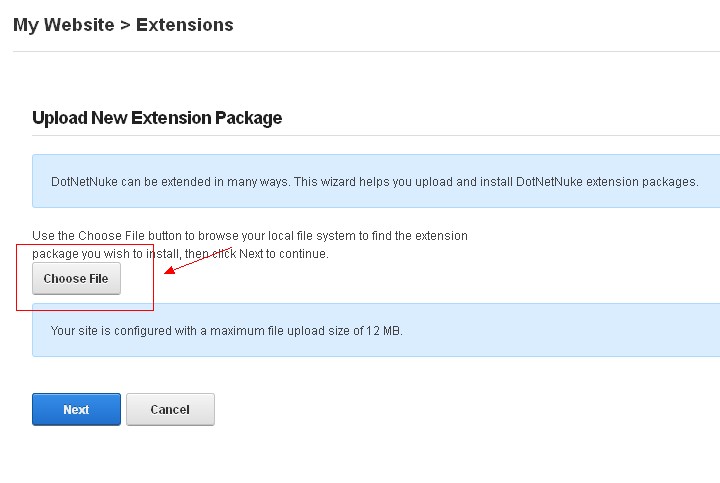Click the Choose File button
Image resolution: width=720 pixels, height=483 pixels.
click(x=76, y=279)
